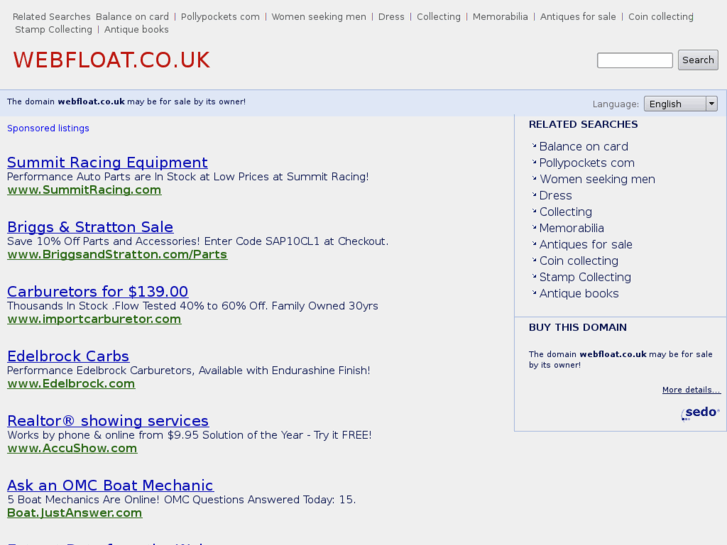Click Collecting in top related searches
Screen dimensions: 727x545
pos(438,17)
